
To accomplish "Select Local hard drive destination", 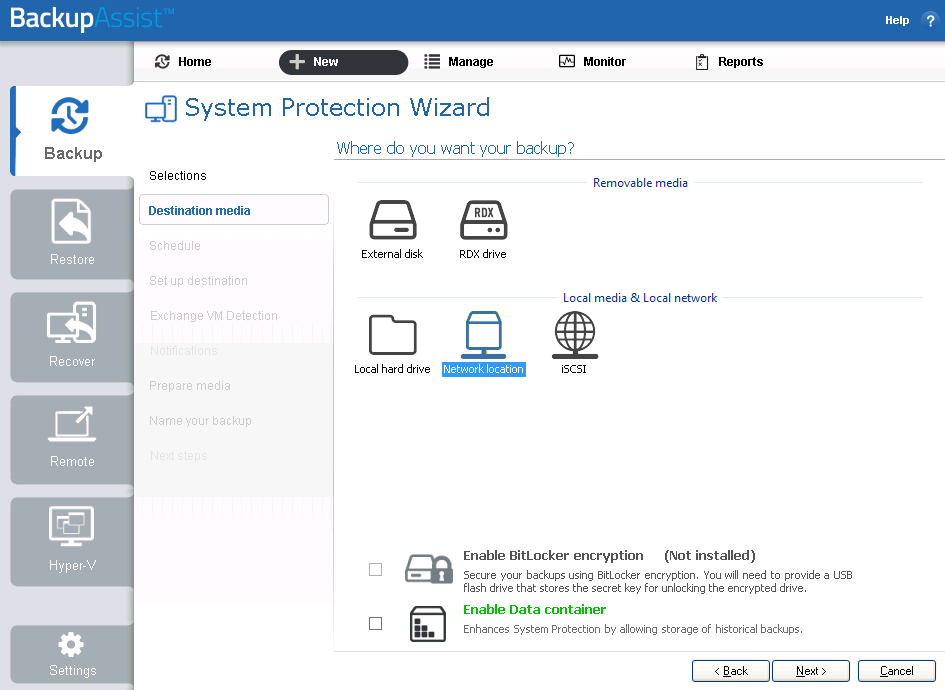I will point(392,344).
